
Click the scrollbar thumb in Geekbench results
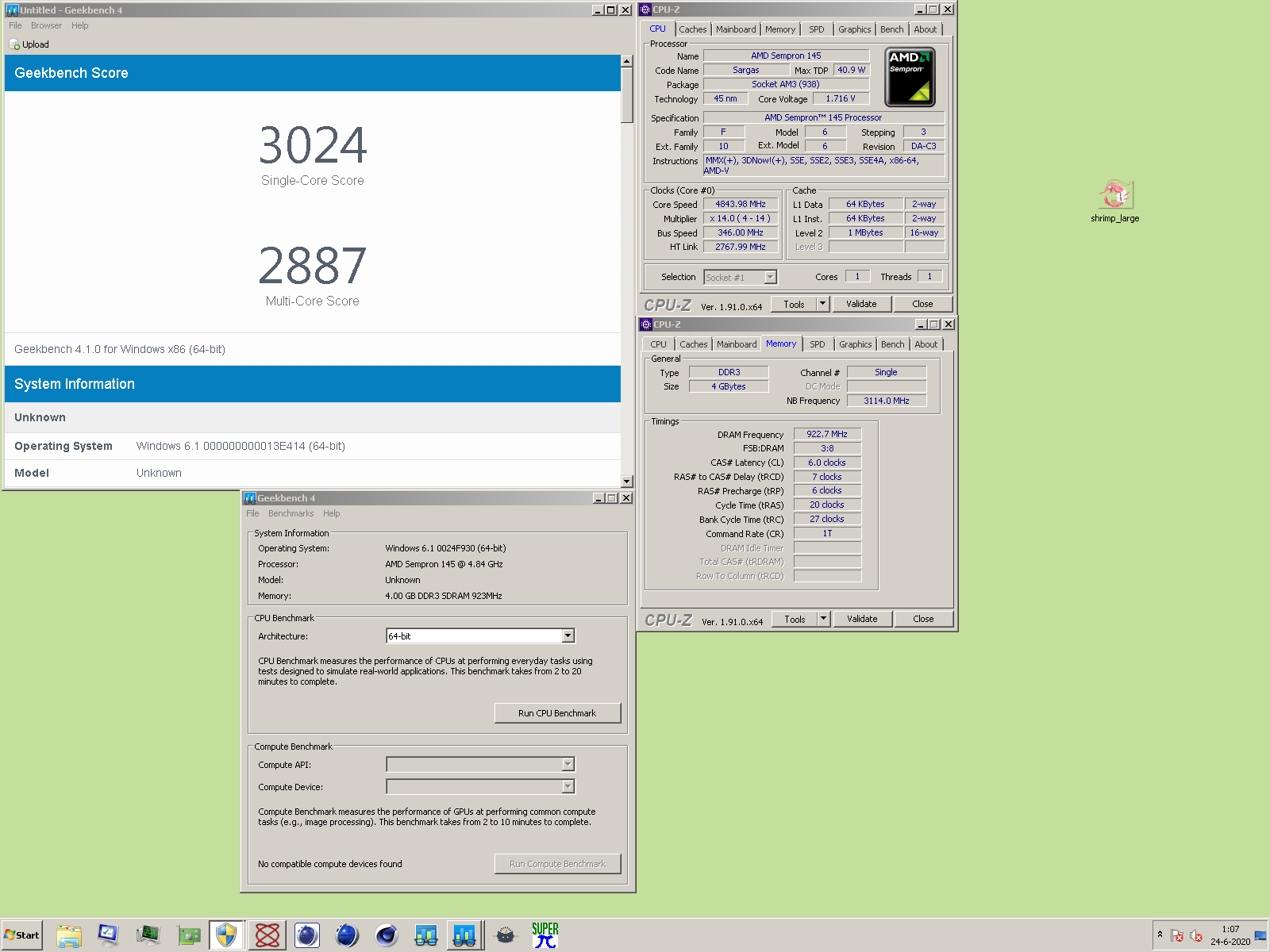tap(627, 94)
